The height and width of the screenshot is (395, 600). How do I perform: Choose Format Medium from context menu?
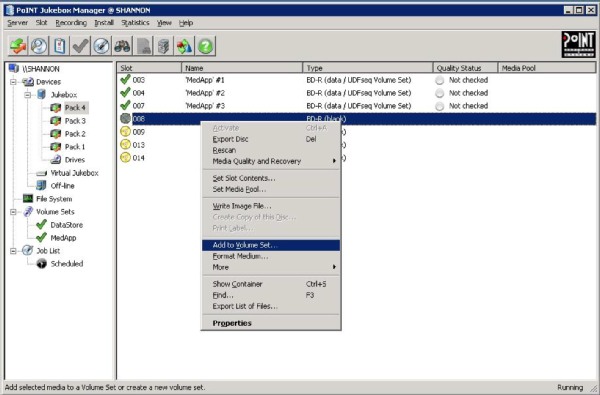[271, 256]
